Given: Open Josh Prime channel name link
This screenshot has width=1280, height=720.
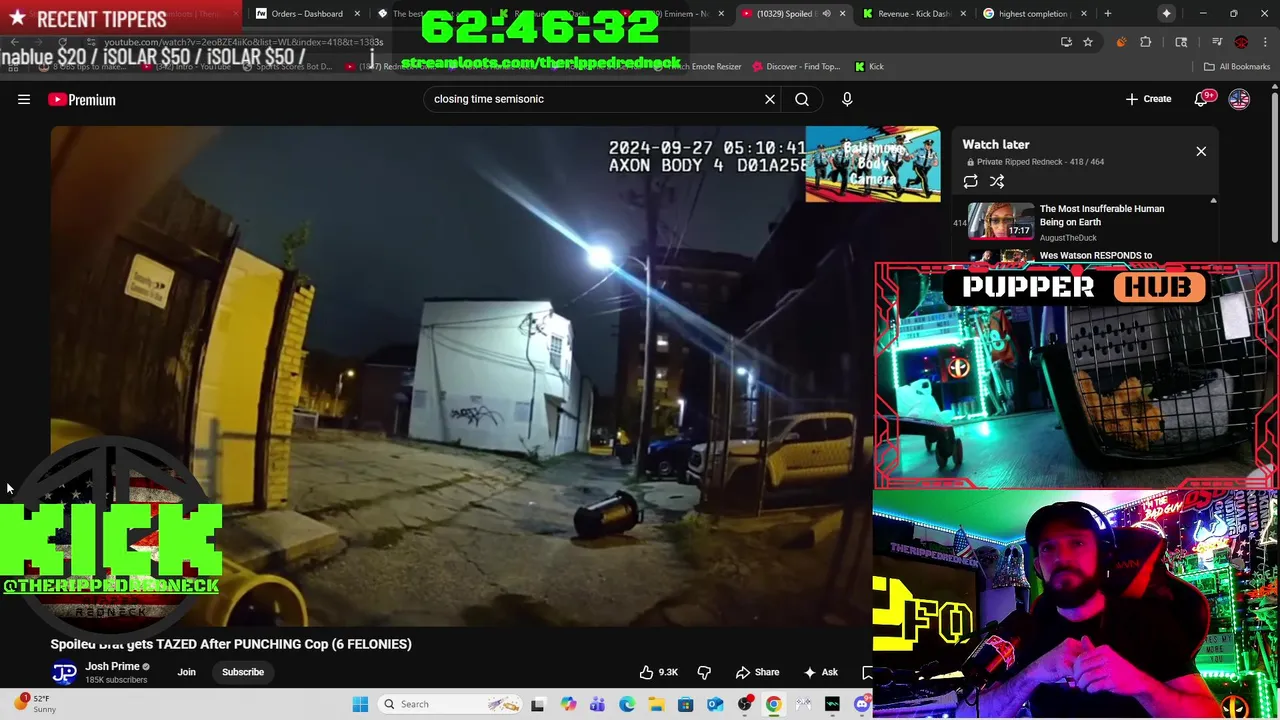Looking at the screenshot, I should coord(112,666).
